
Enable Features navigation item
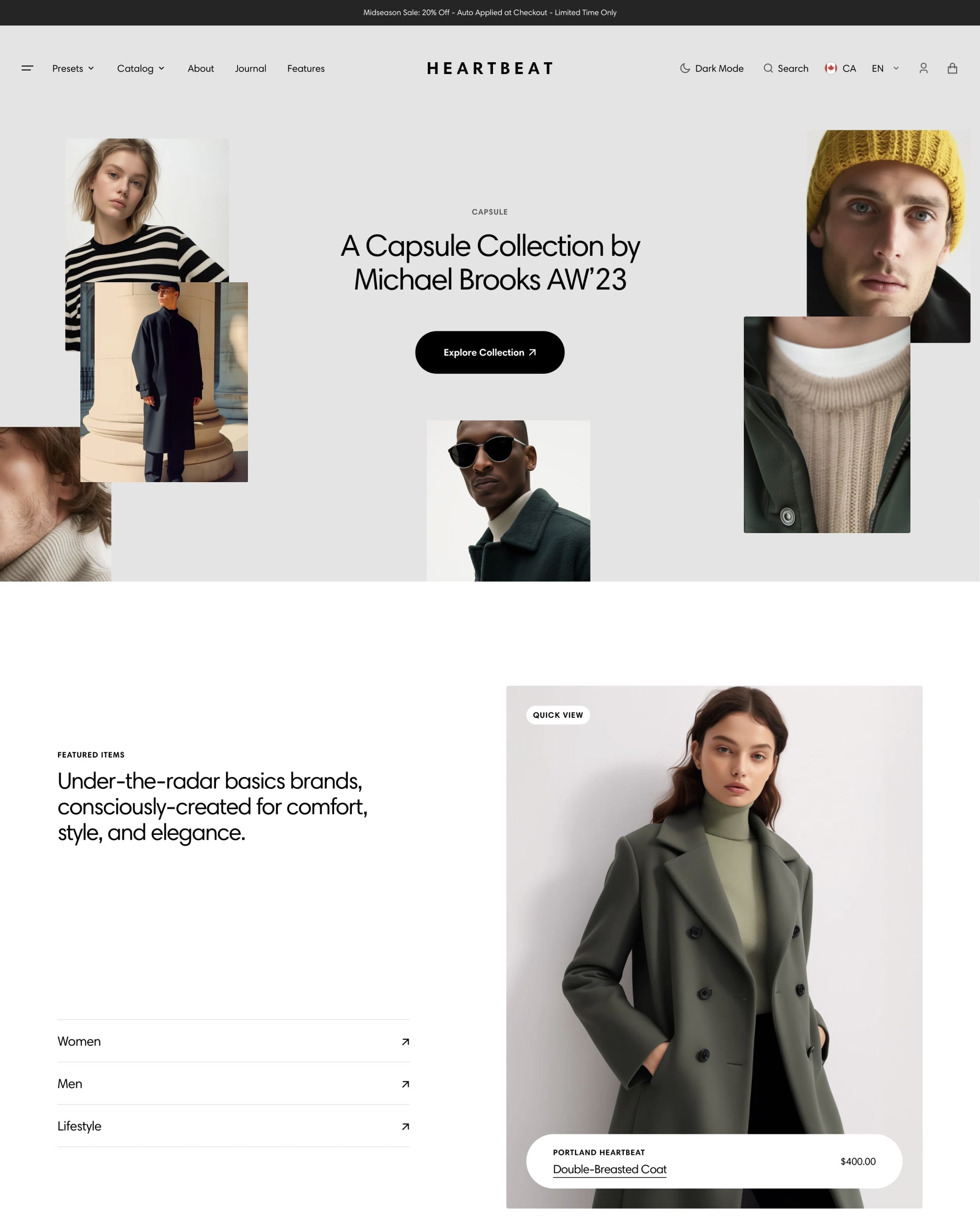[306, 68]
